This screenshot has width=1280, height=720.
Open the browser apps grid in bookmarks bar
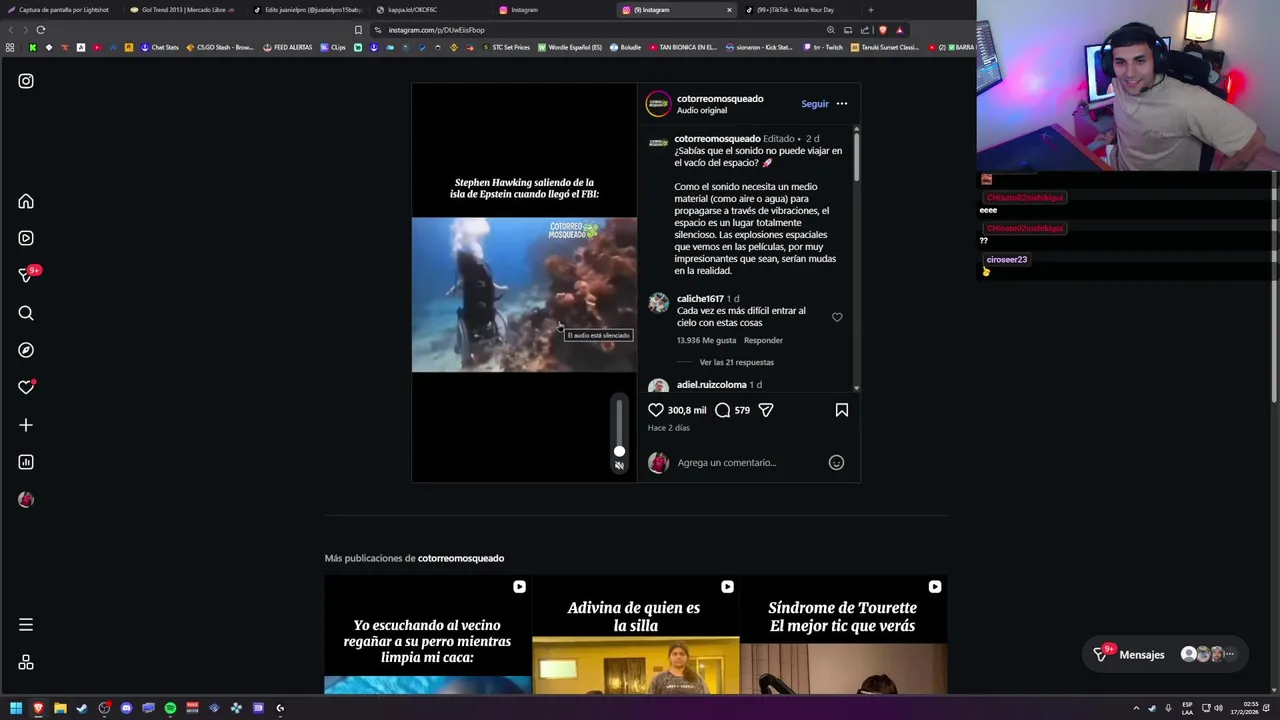(10, 47)
